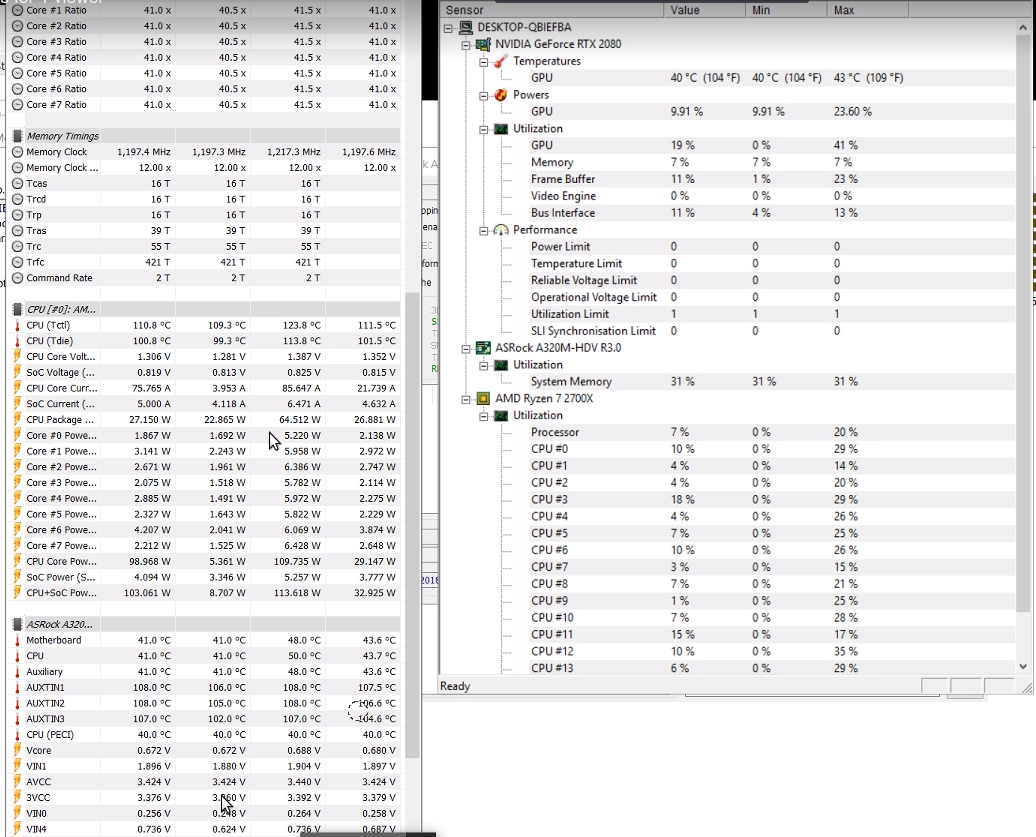Click the chip icon beside Memory Timings
The height and width of the screenshot is (837, 1036).
click(17, 136)
